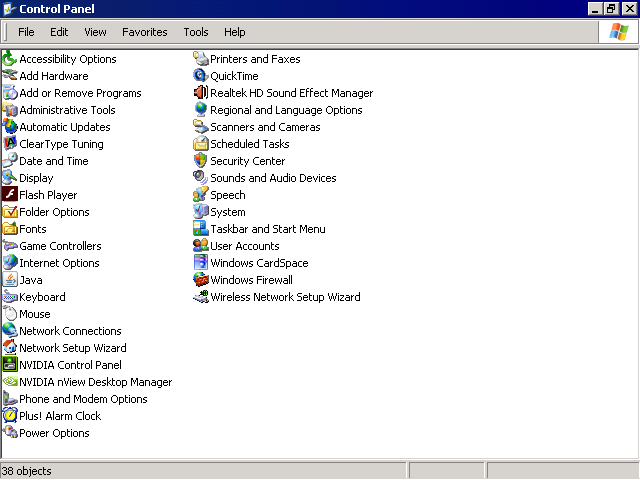The height and width of the screenshot is (480, 640).
Task: Open the Security Center shield icon
Action: pos(200,161)
